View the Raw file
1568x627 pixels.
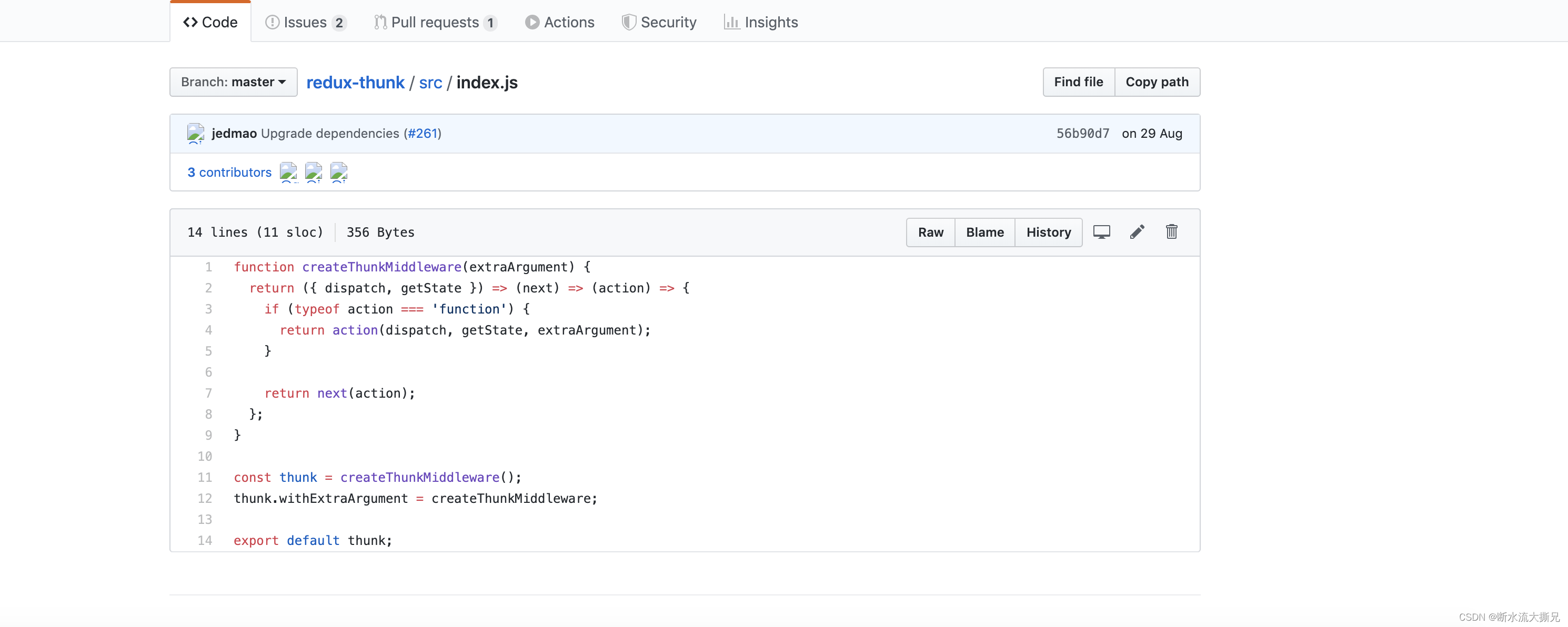click(930, 232)
